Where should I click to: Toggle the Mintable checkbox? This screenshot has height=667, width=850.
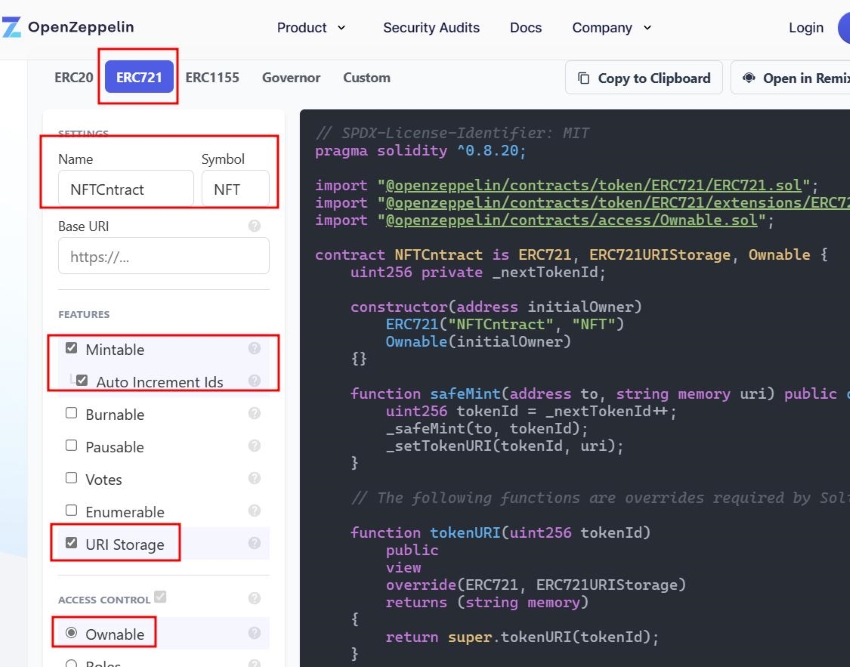tap(71, 348)
